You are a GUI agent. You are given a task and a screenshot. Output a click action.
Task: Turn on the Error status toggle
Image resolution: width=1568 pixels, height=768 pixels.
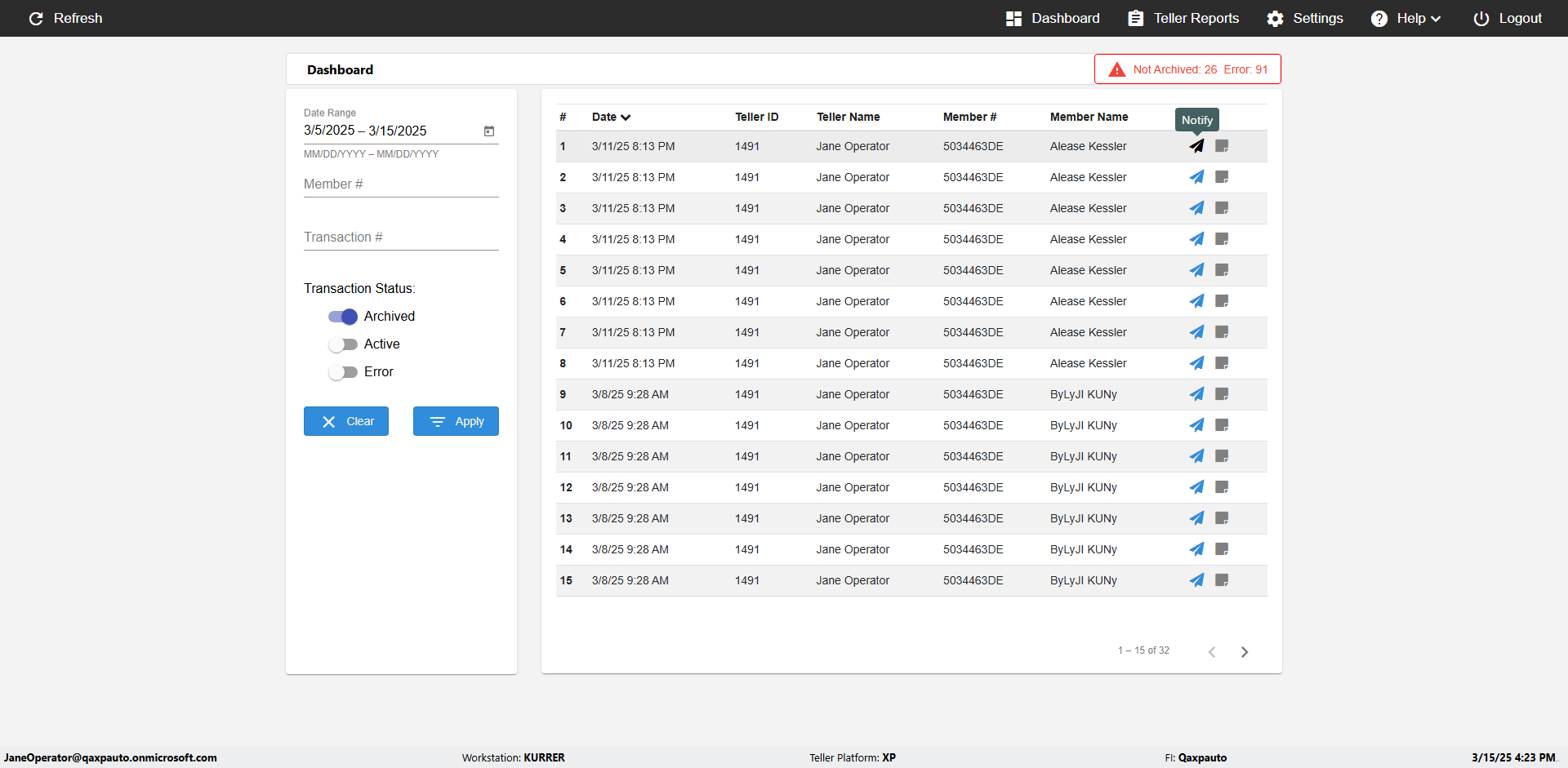[x=343, y=372]
